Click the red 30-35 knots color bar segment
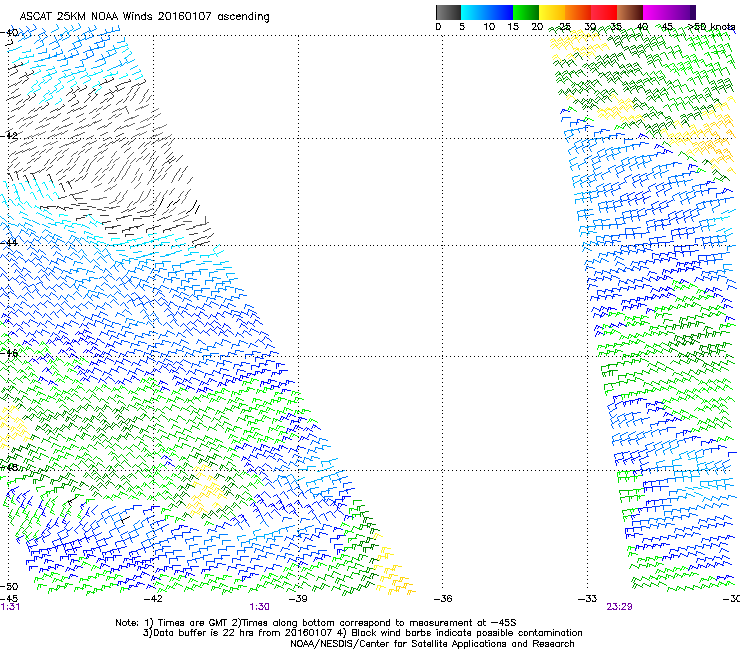The height and width of the screenshot is (650, 740). pos(604,12)
